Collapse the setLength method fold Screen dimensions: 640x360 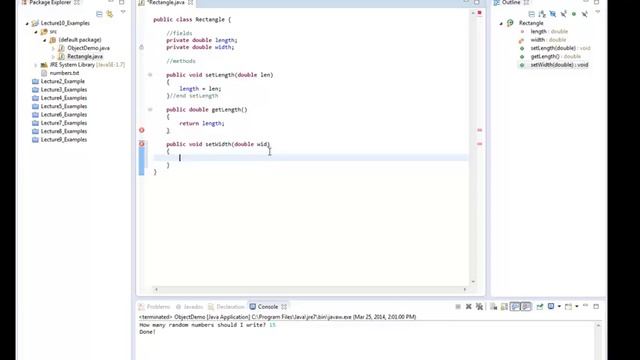coord(150,75)
